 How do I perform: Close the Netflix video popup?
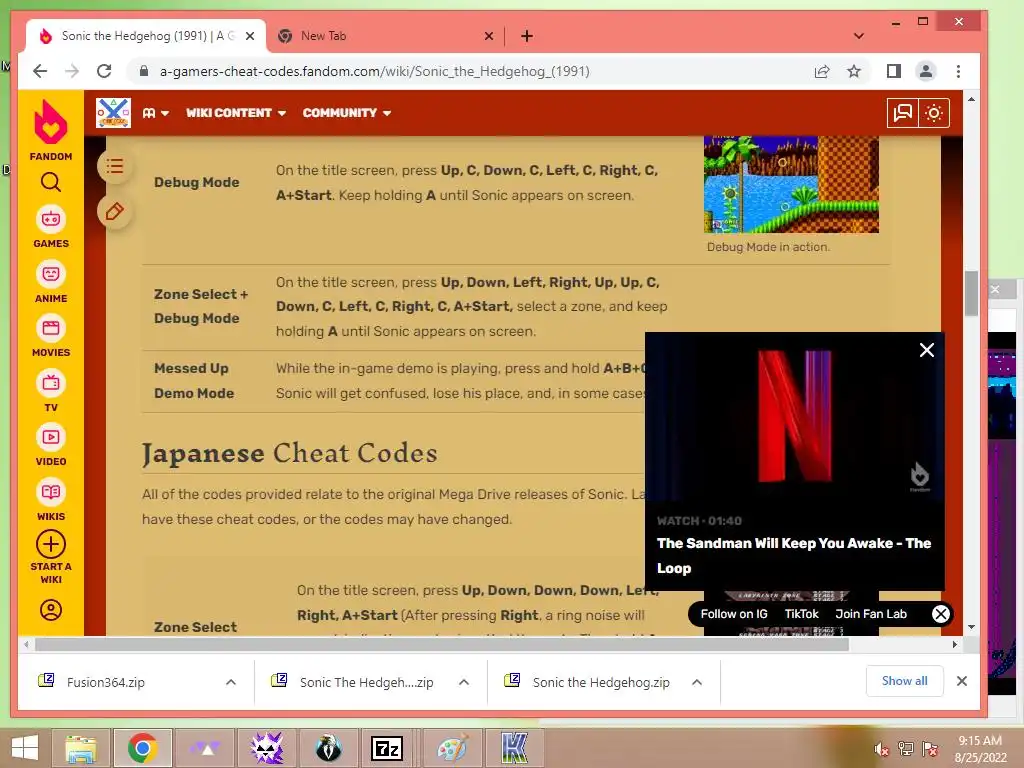[x=927, y=350]
